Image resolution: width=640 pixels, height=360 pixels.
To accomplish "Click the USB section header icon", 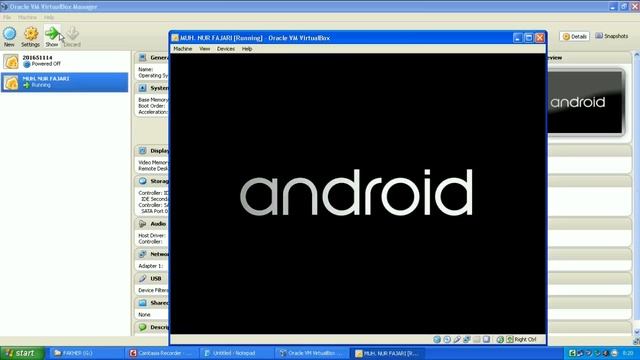I will pos(142,278).
